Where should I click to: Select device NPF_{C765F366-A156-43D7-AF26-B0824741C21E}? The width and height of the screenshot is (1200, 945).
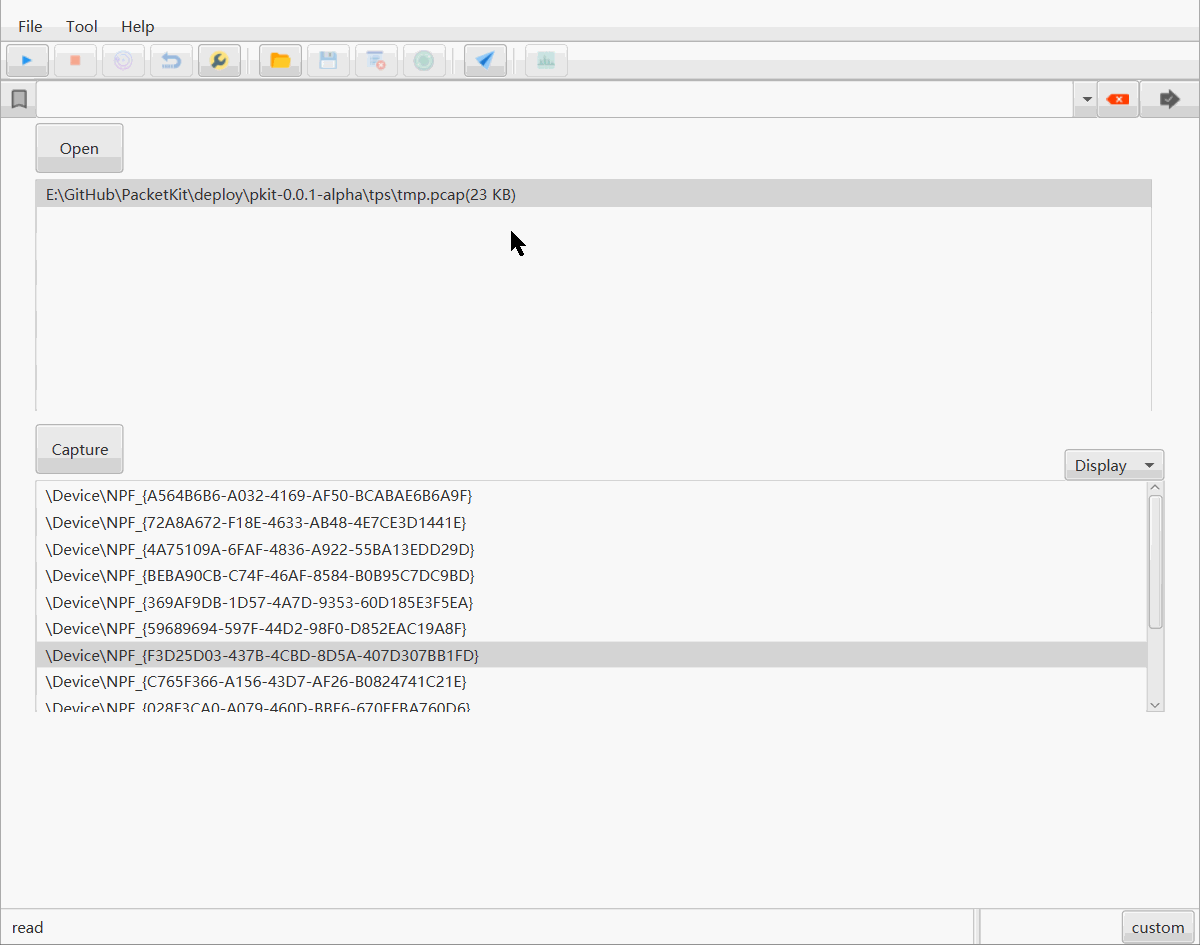(x=591, y=681)
